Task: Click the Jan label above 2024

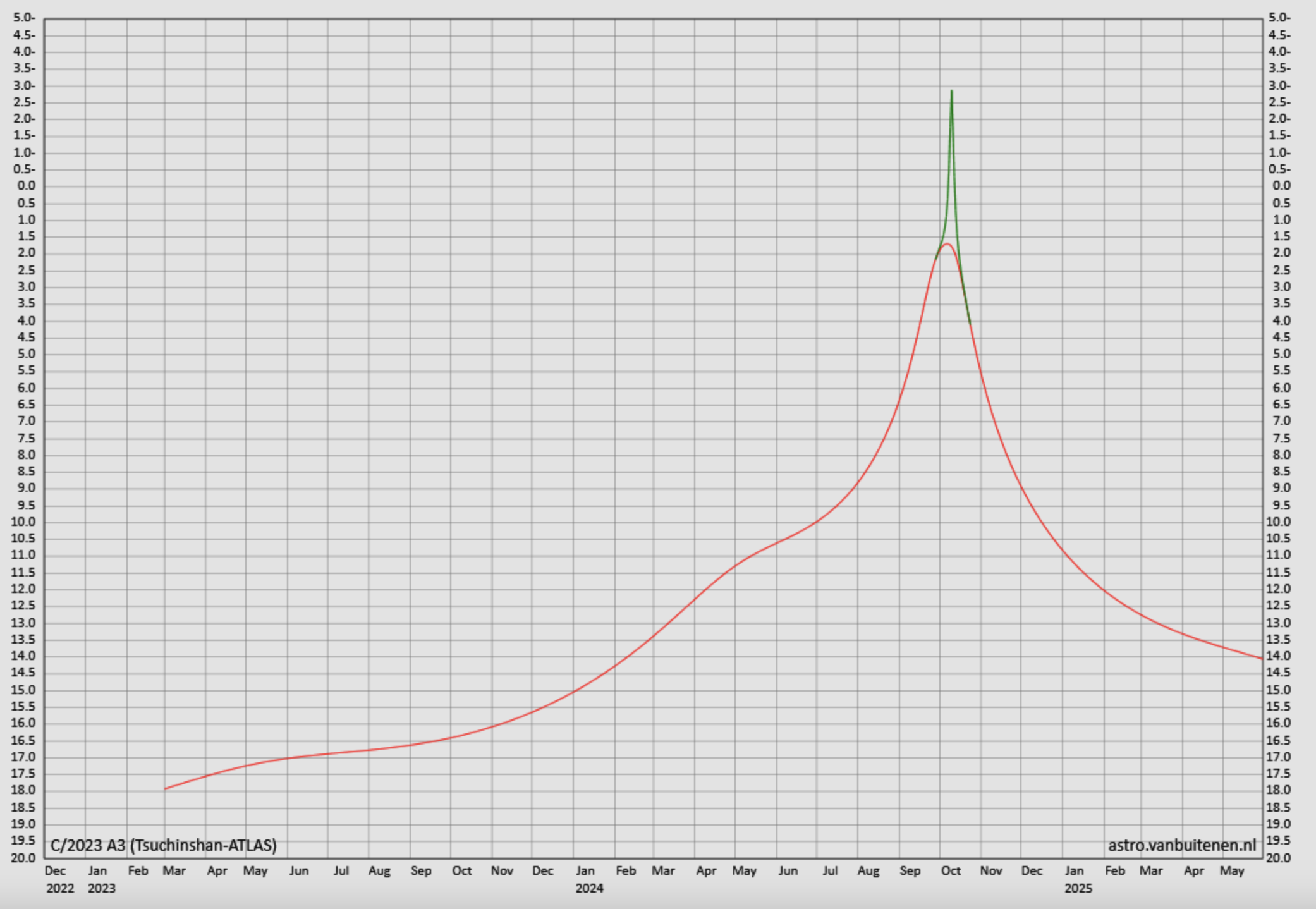Action: [585, 870]
